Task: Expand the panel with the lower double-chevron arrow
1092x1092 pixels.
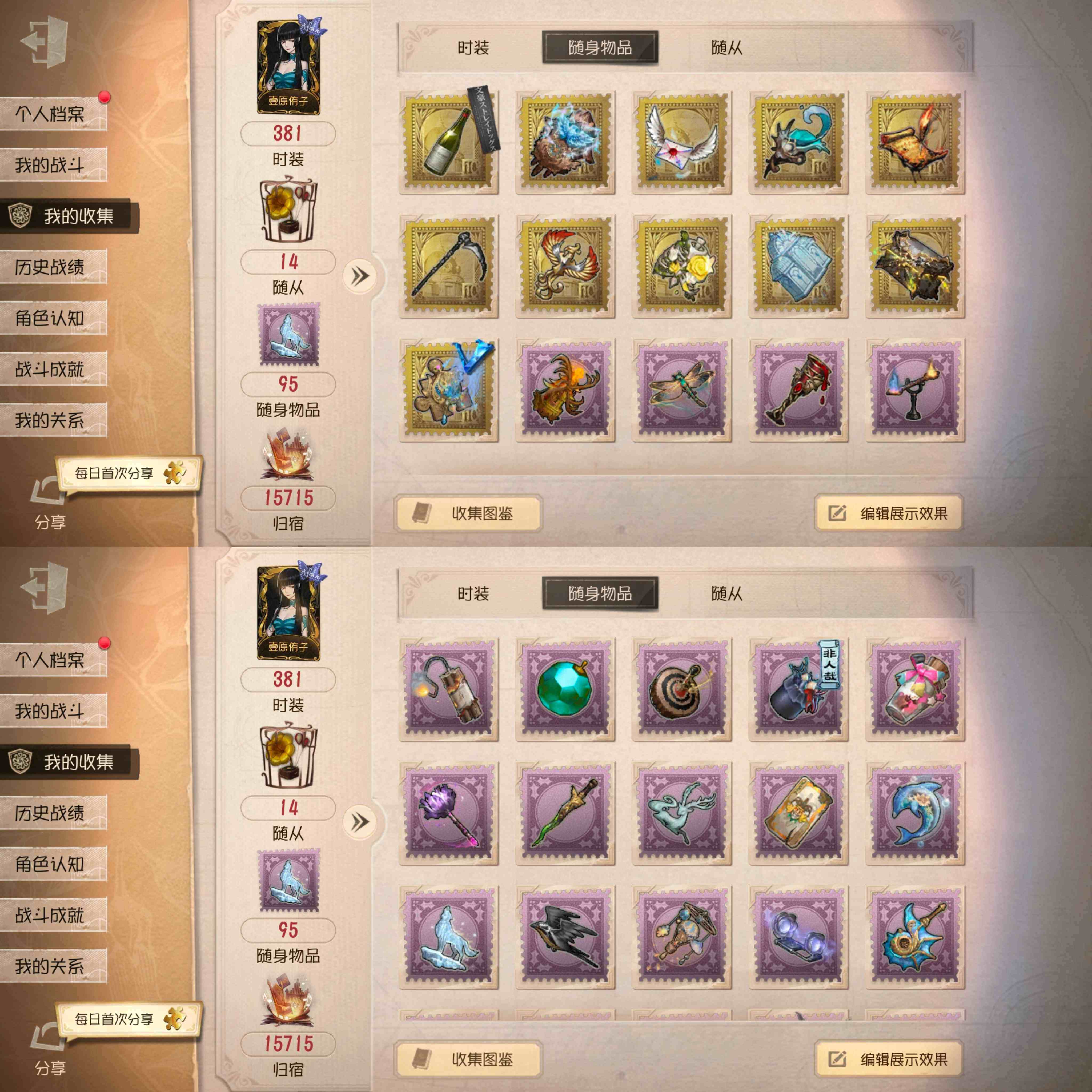Action: point(359,822)
